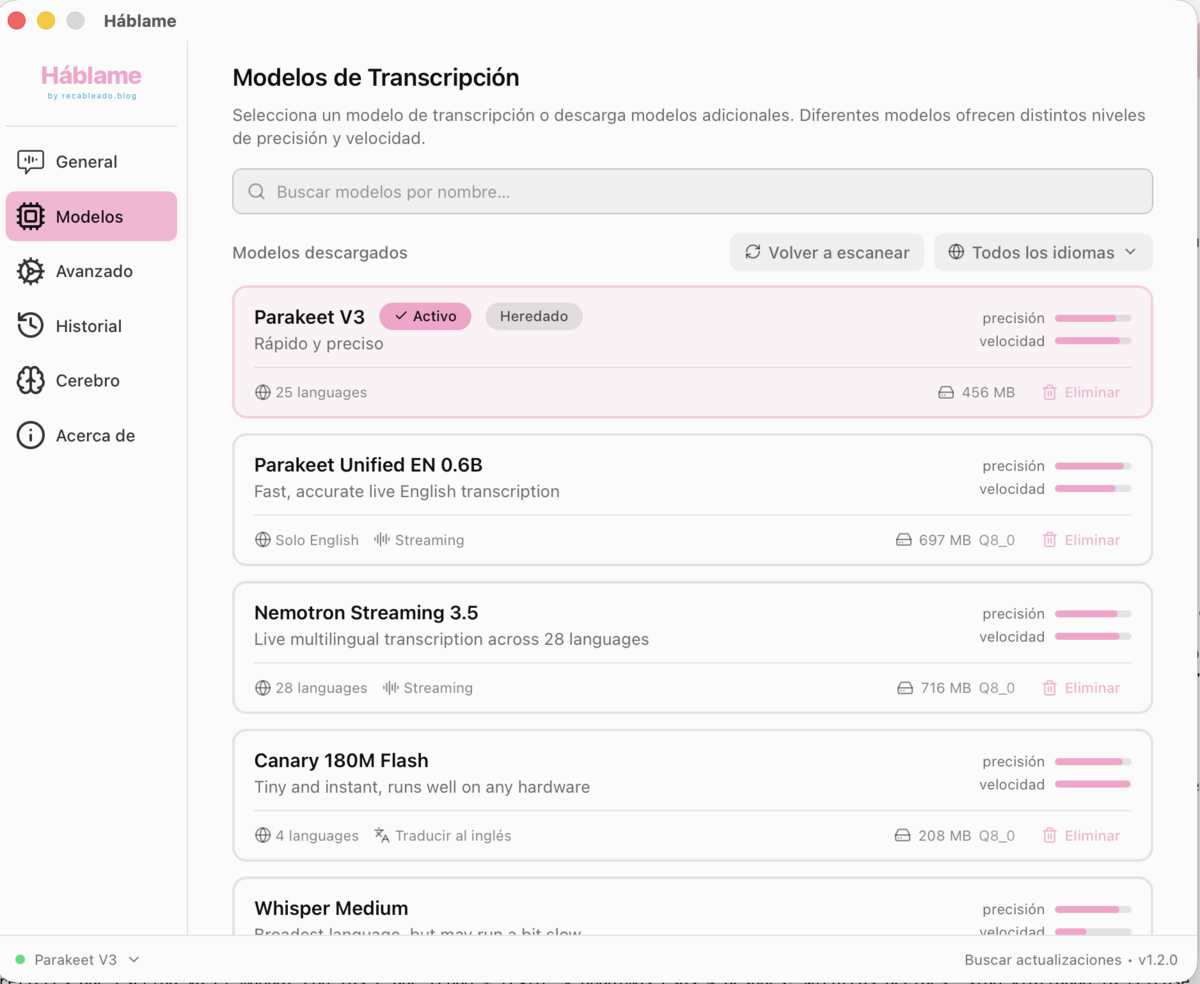Open the General section speech bubble icon
Screen dimensions: 1200x984
click(x=31, y=162)
